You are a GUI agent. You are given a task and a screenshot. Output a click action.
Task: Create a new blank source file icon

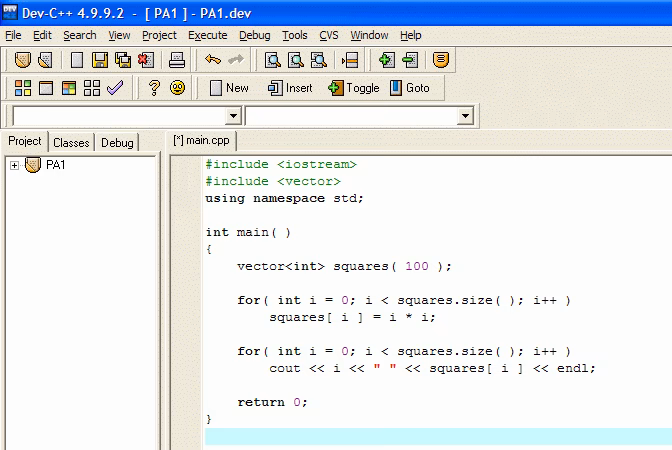point(77,60)
